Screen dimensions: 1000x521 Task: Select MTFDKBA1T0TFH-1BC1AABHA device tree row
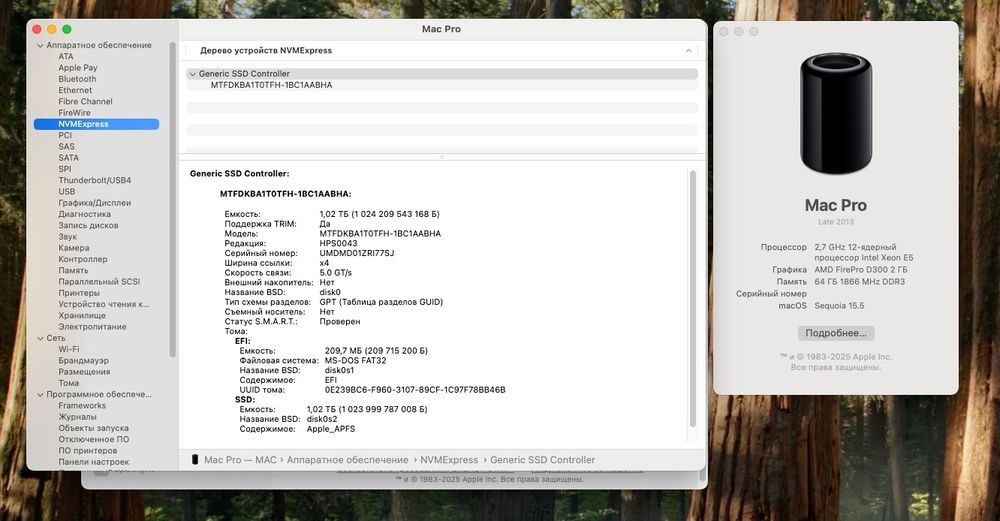442,85
